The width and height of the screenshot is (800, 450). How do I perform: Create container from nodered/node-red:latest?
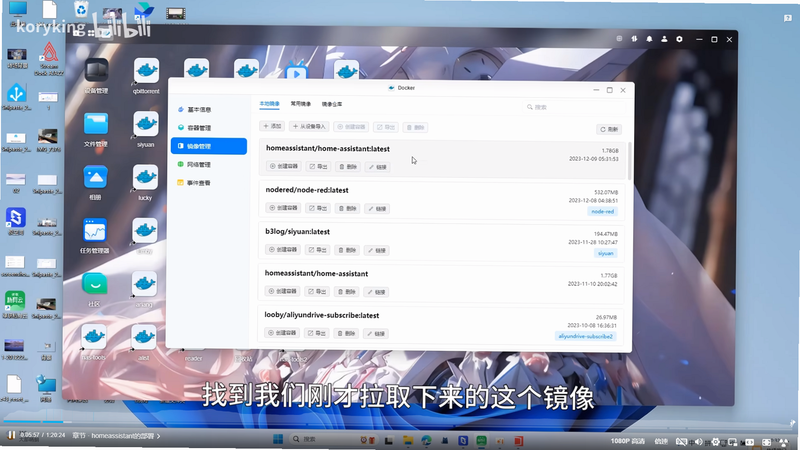(283, 208)
